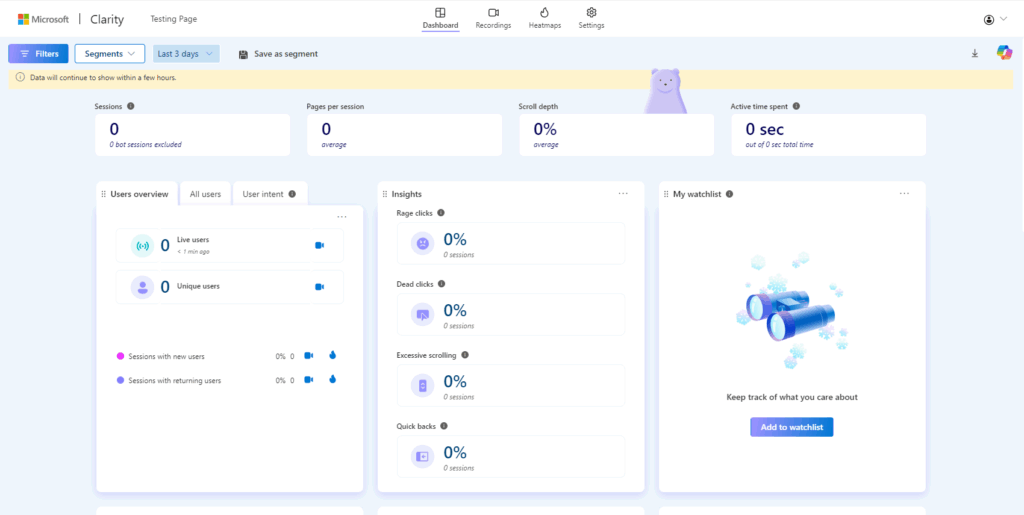
Task: Click the Testing Page project name
Action: (x=174, y=19)
